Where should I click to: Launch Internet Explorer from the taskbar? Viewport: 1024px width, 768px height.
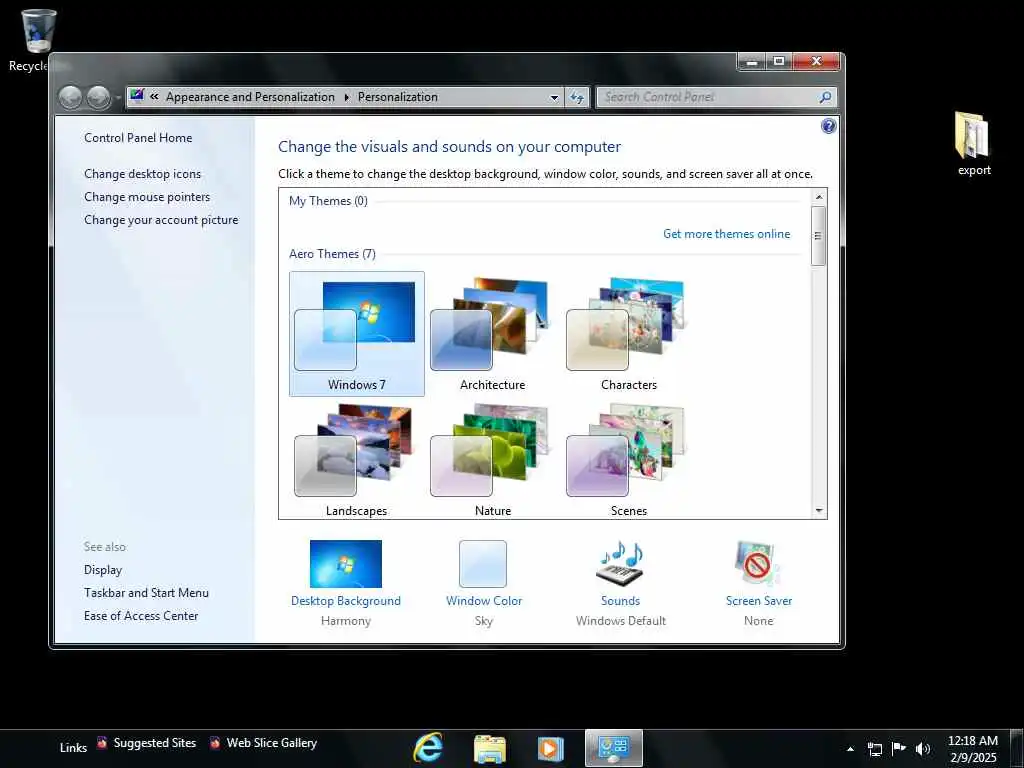(x=428, y=747)
